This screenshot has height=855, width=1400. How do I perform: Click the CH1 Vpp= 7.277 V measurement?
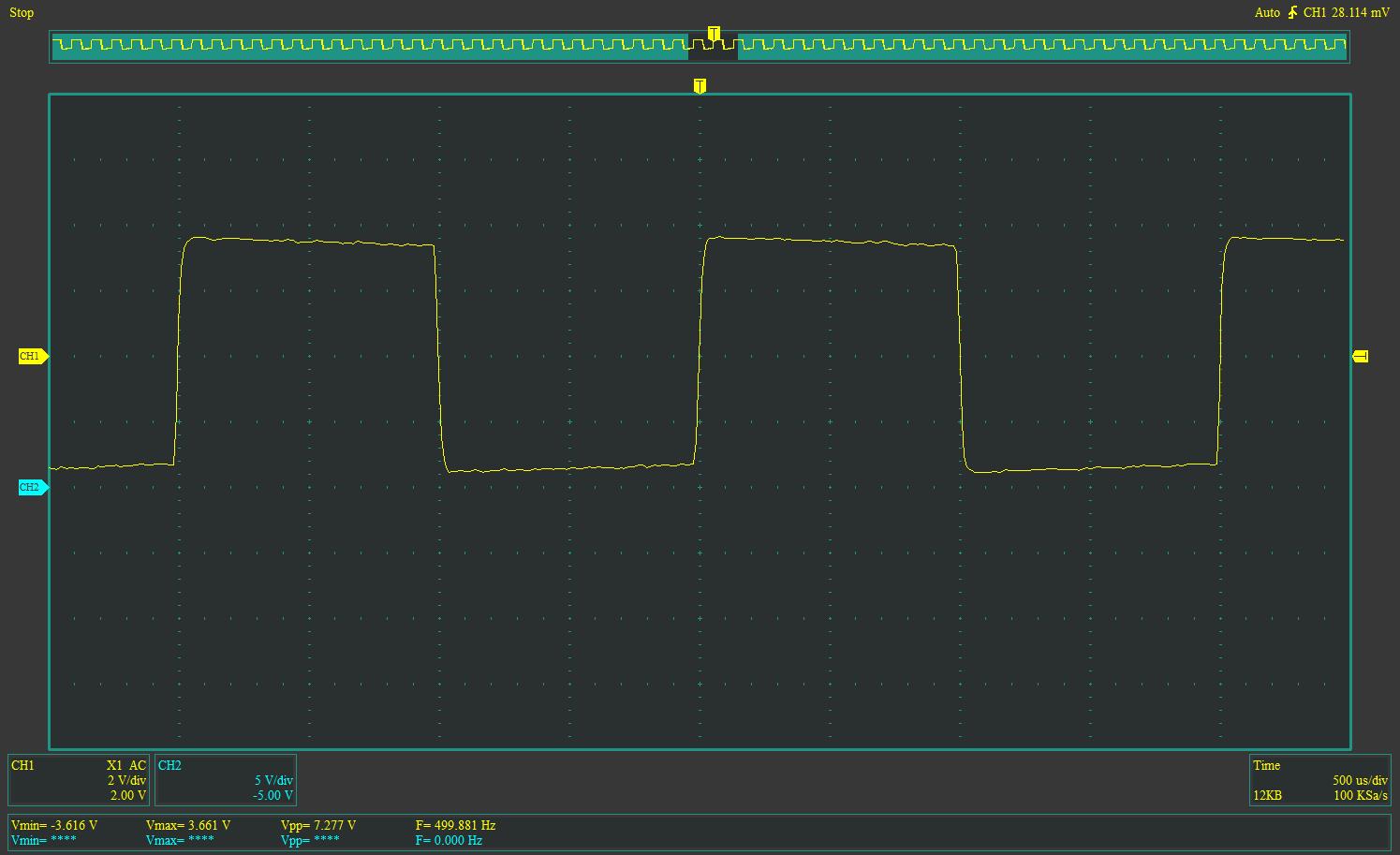click(318, 826)
